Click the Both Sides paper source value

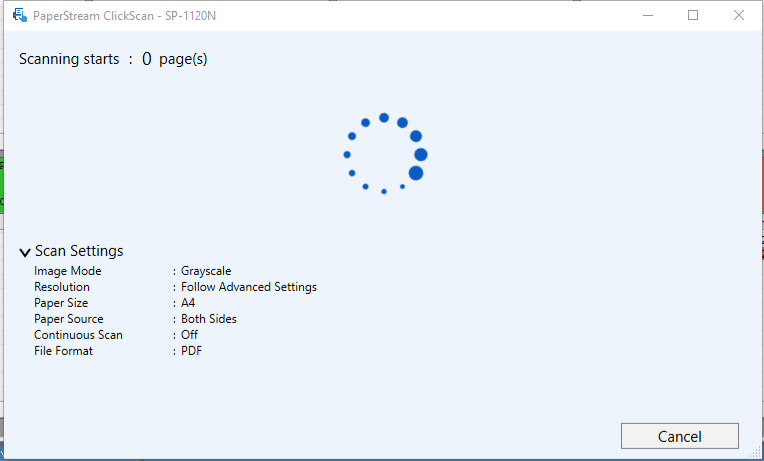pos(209,319)
